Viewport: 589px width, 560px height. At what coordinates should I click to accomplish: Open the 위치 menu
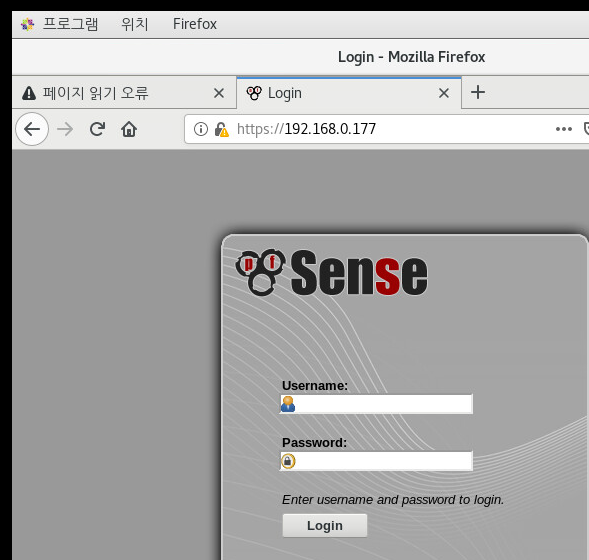click(135, 24)
